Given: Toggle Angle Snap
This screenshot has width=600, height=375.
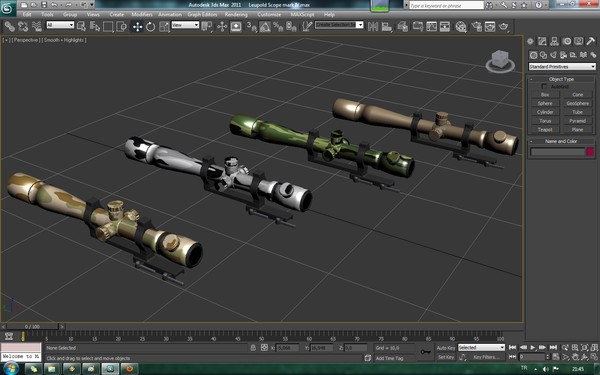Looking at the screenshot, I should coord(265,26).
